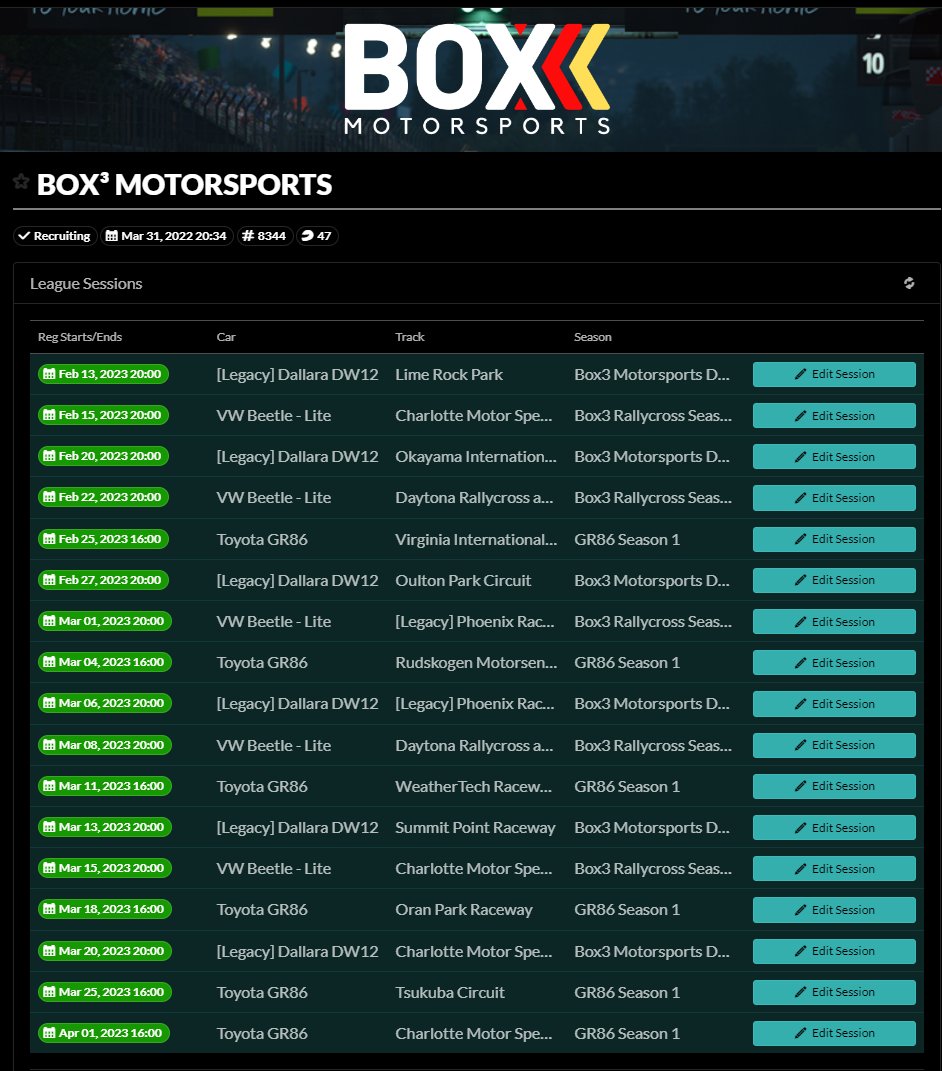Edit Session for Feb 15 Charlotte rallycross
This screenshot has width=942, height=1071.
[834, 415]
